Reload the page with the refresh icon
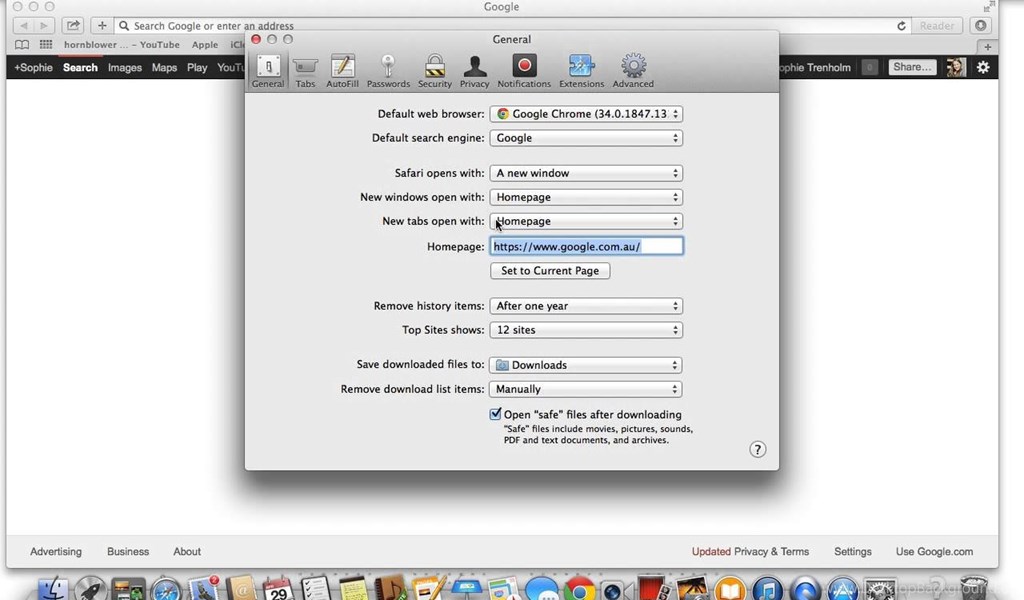 coord(901,26)
